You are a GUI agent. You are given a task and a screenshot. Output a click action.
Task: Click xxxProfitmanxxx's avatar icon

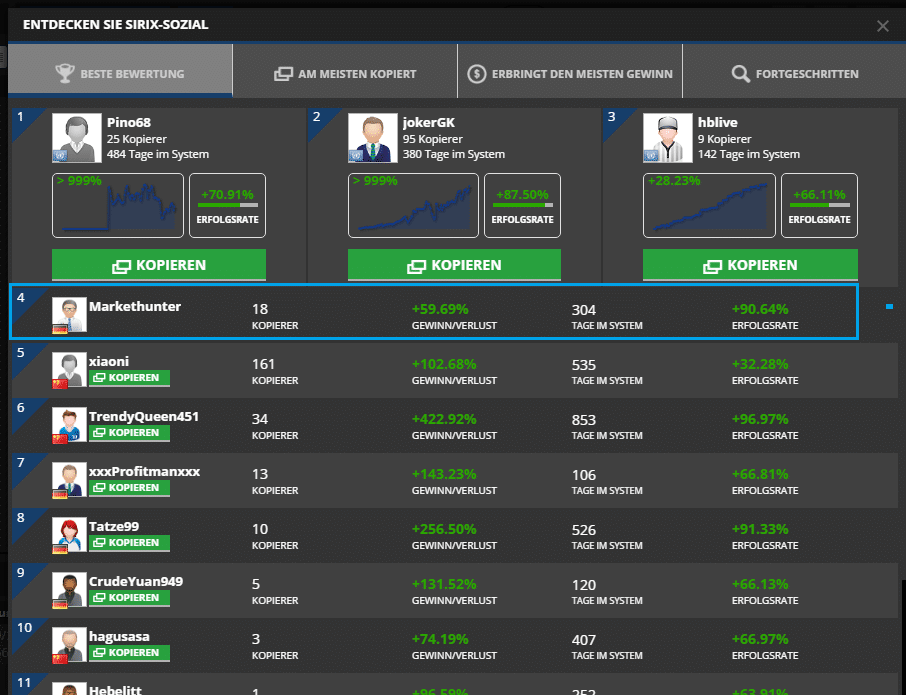(x=69, y=479)
